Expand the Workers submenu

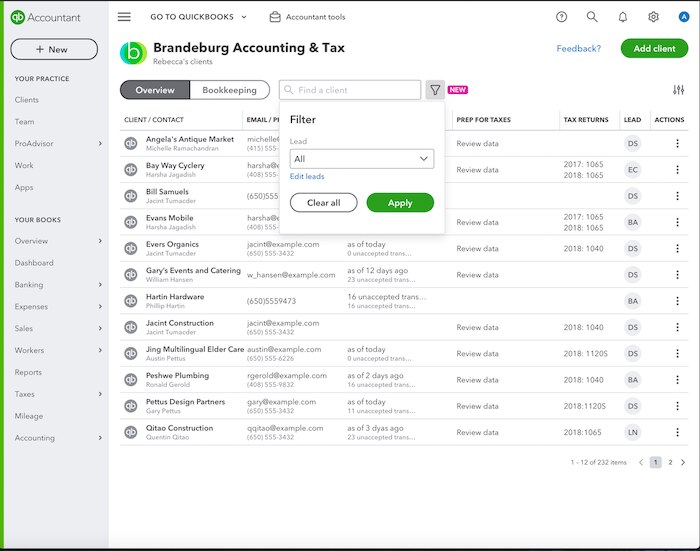(100, 350)
